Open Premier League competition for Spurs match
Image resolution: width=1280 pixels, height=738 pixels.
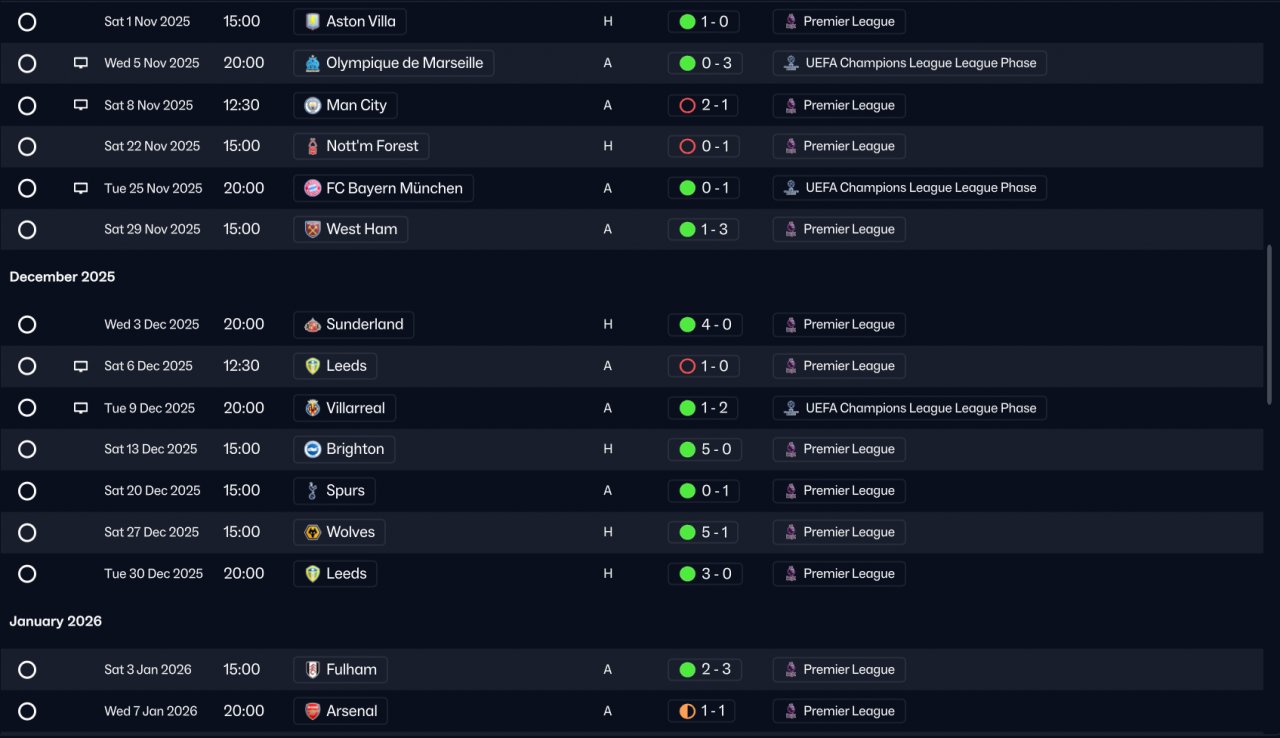839,491
